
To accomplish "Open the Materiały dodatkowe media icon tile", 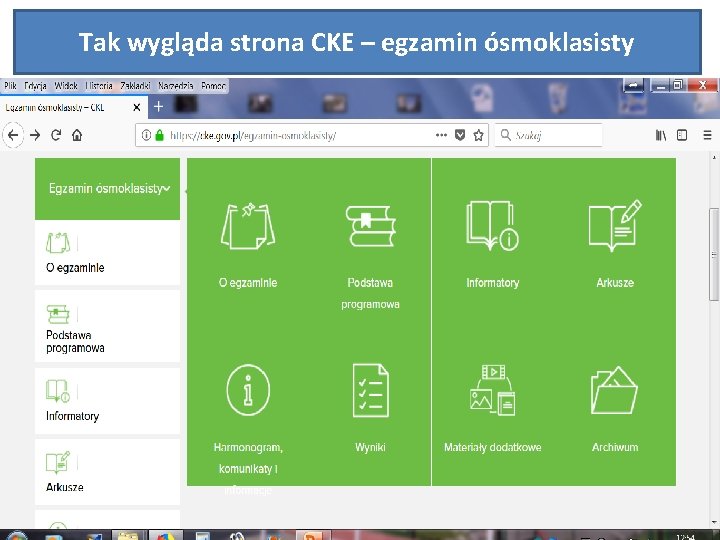I will 492,390.
